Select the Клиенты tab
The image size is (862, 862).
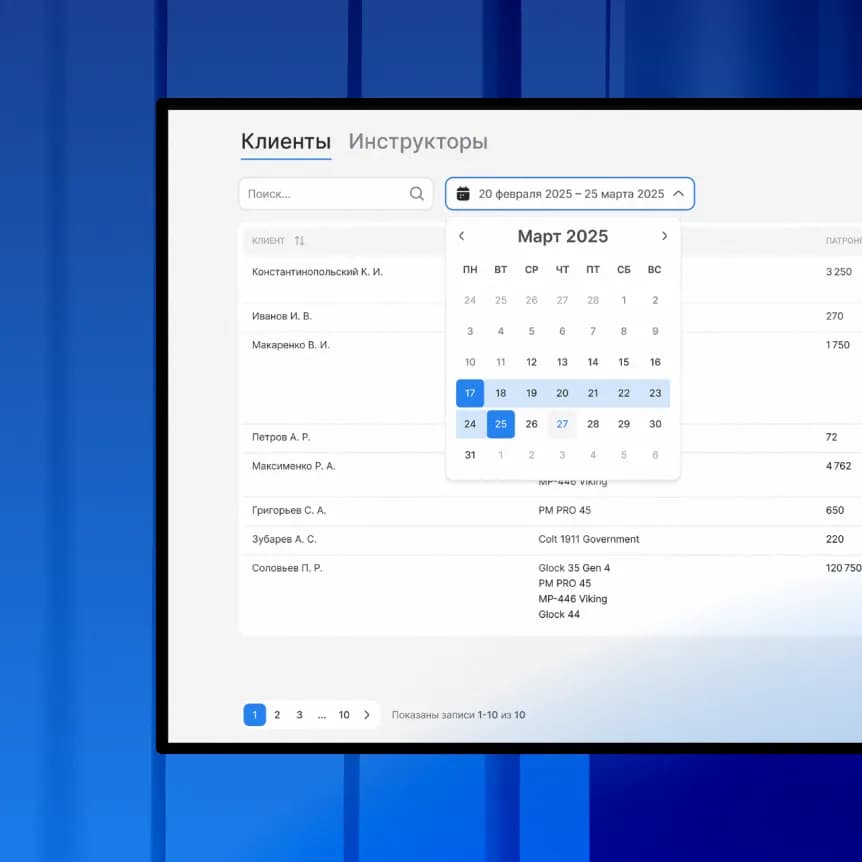tap(286, 142)
